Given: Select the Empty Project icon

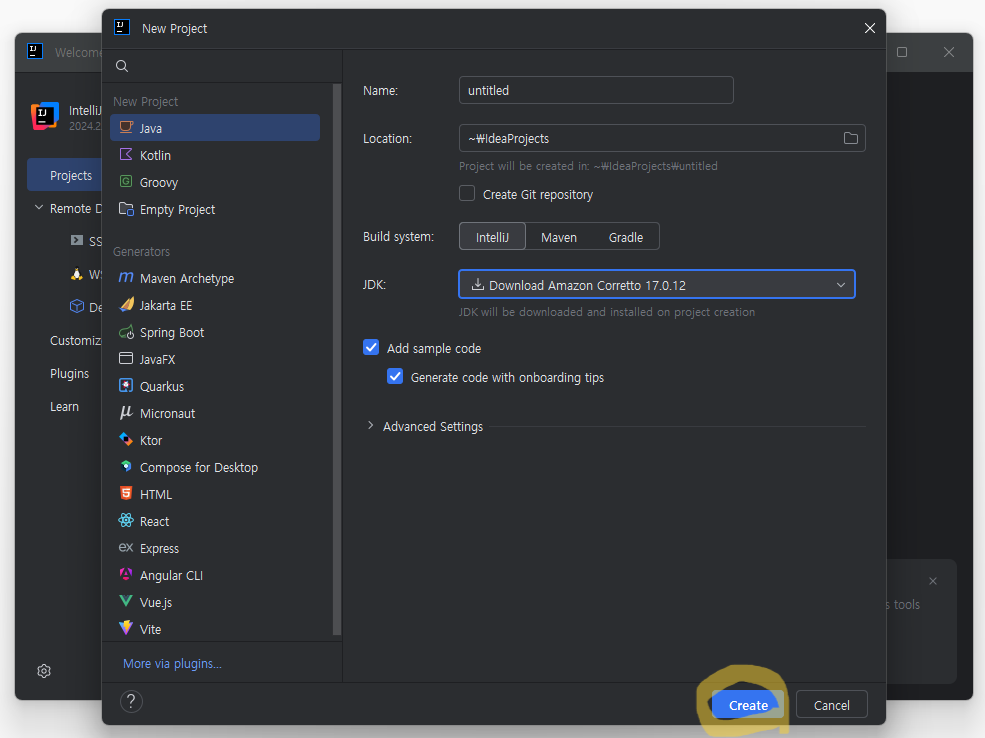Looking at the screenshot, I should pos(126,209).
